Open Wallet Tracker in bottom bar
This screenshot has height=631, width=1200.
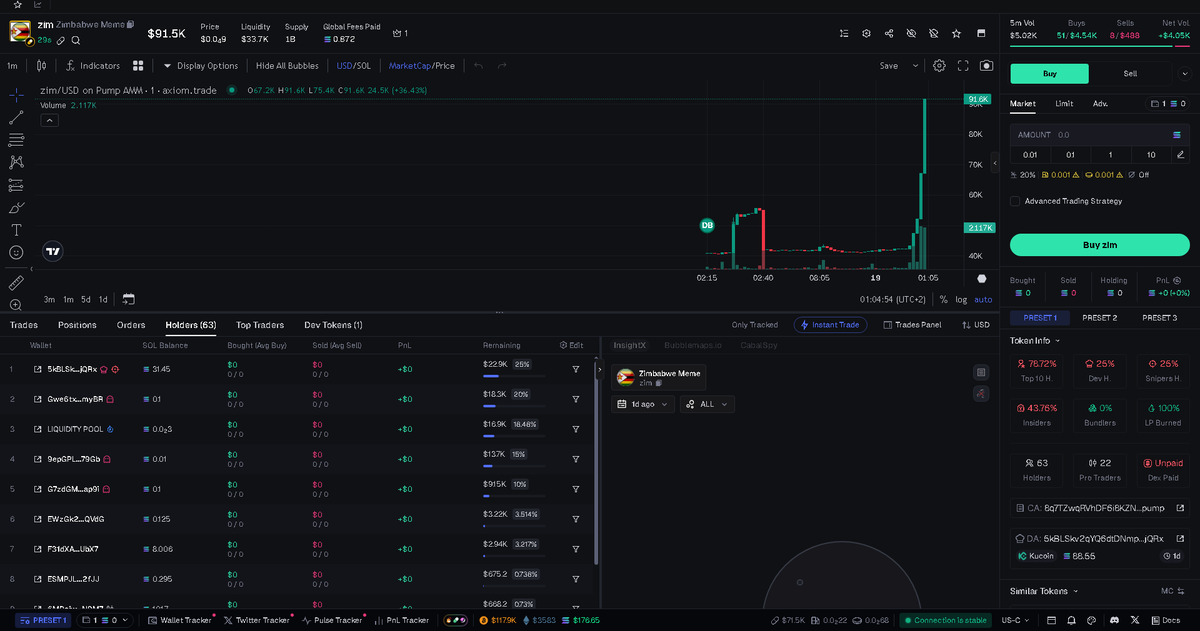click(180, 620)
